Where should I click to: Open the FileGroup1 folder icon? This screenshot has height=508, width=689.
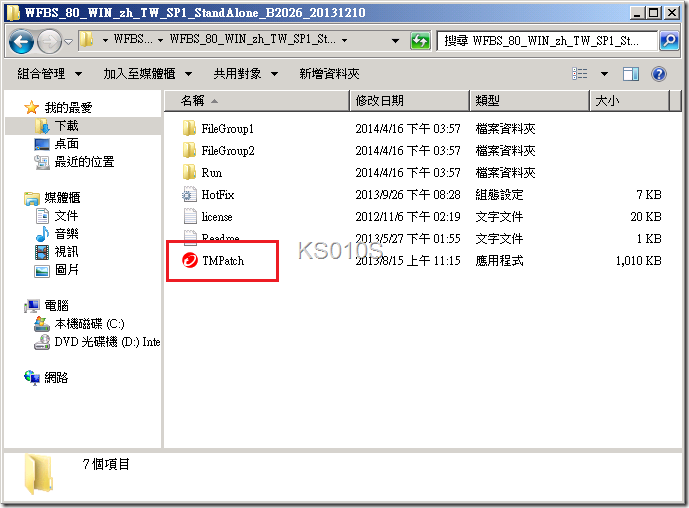[189, 128]
